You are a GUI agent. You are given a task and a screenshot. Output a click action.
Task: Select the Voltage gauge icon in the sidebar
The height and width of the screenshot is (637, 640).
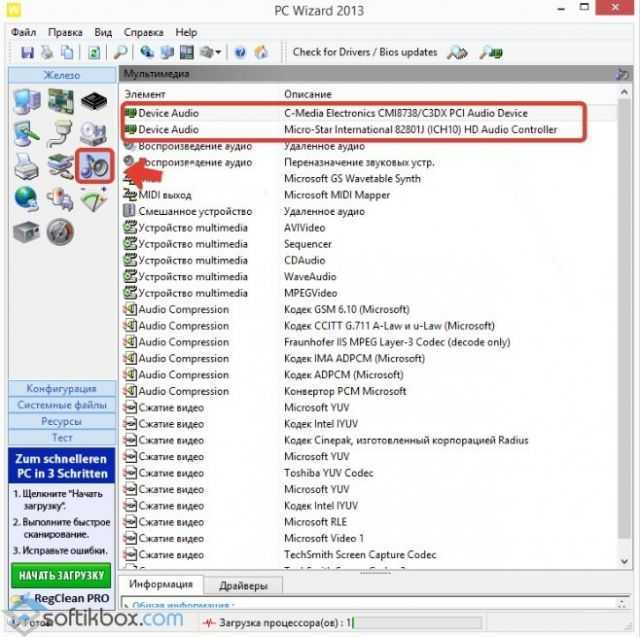[x=61, y=232]
